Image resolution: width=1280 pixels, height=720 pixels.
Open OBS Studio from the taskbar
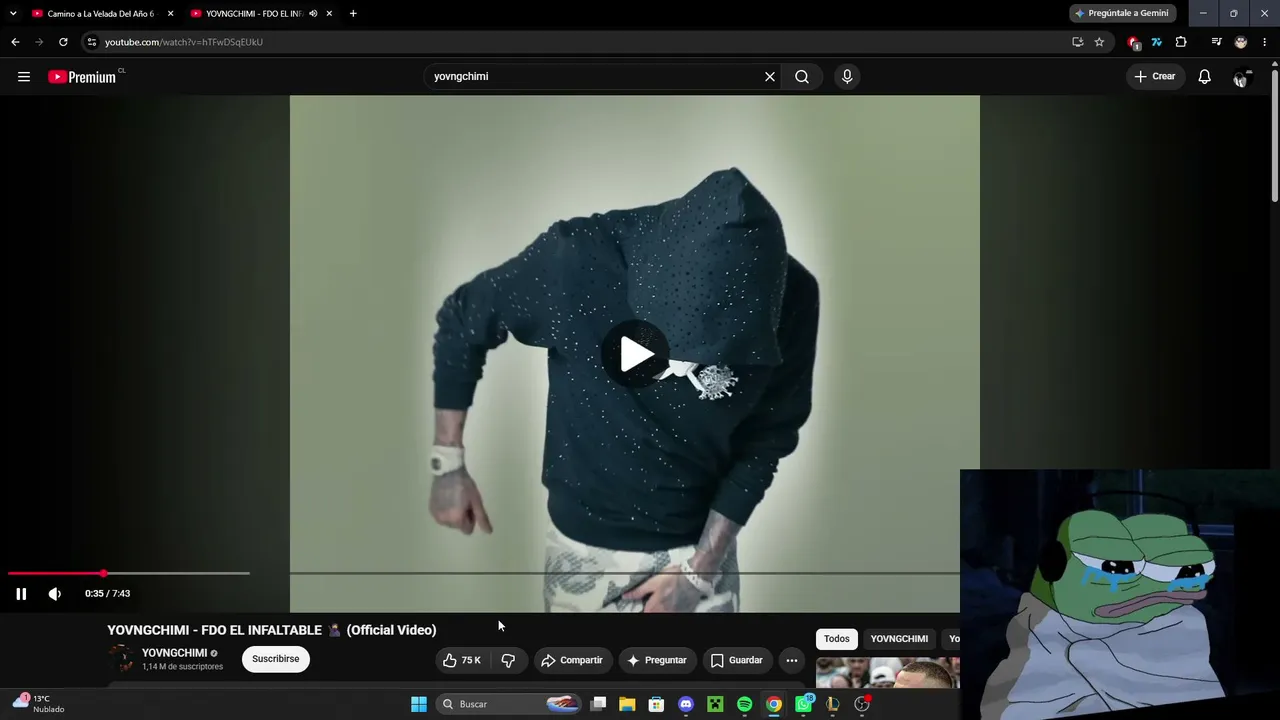tap(862, 704)
